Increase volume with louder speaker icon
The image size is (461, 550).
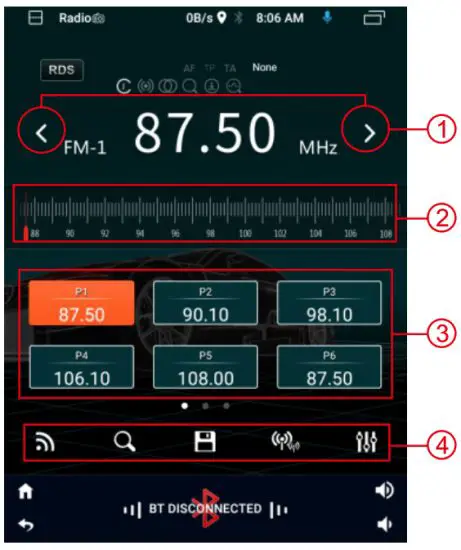(385, 490)
